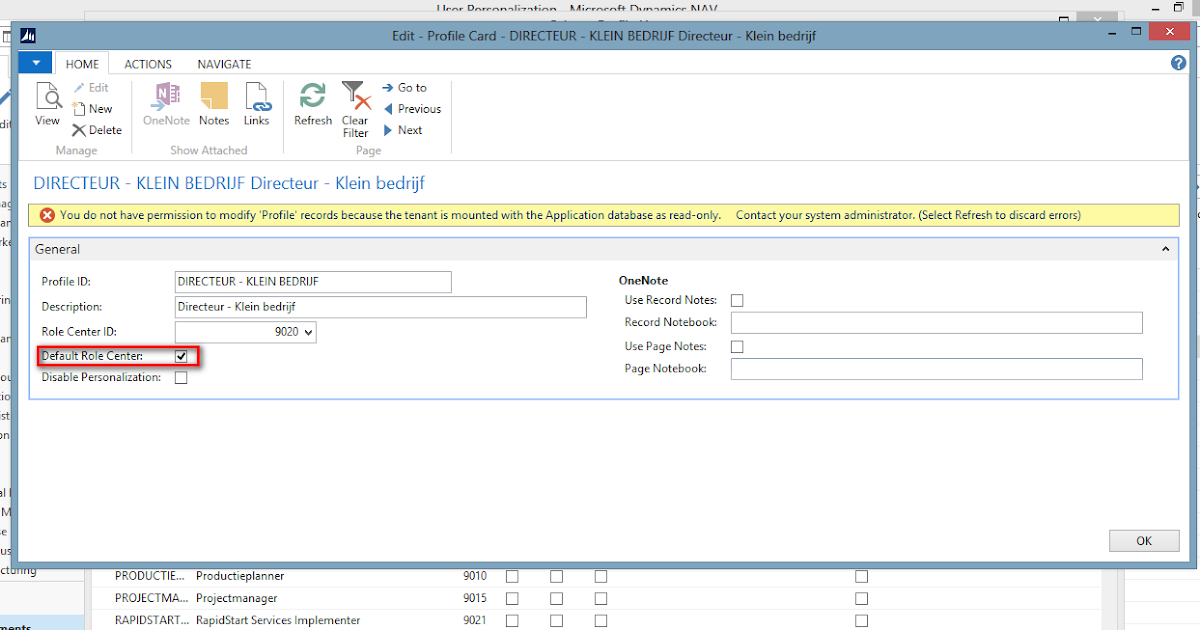
Task: Toggle first checkbox in the RapidStart row
Action: 512,621
